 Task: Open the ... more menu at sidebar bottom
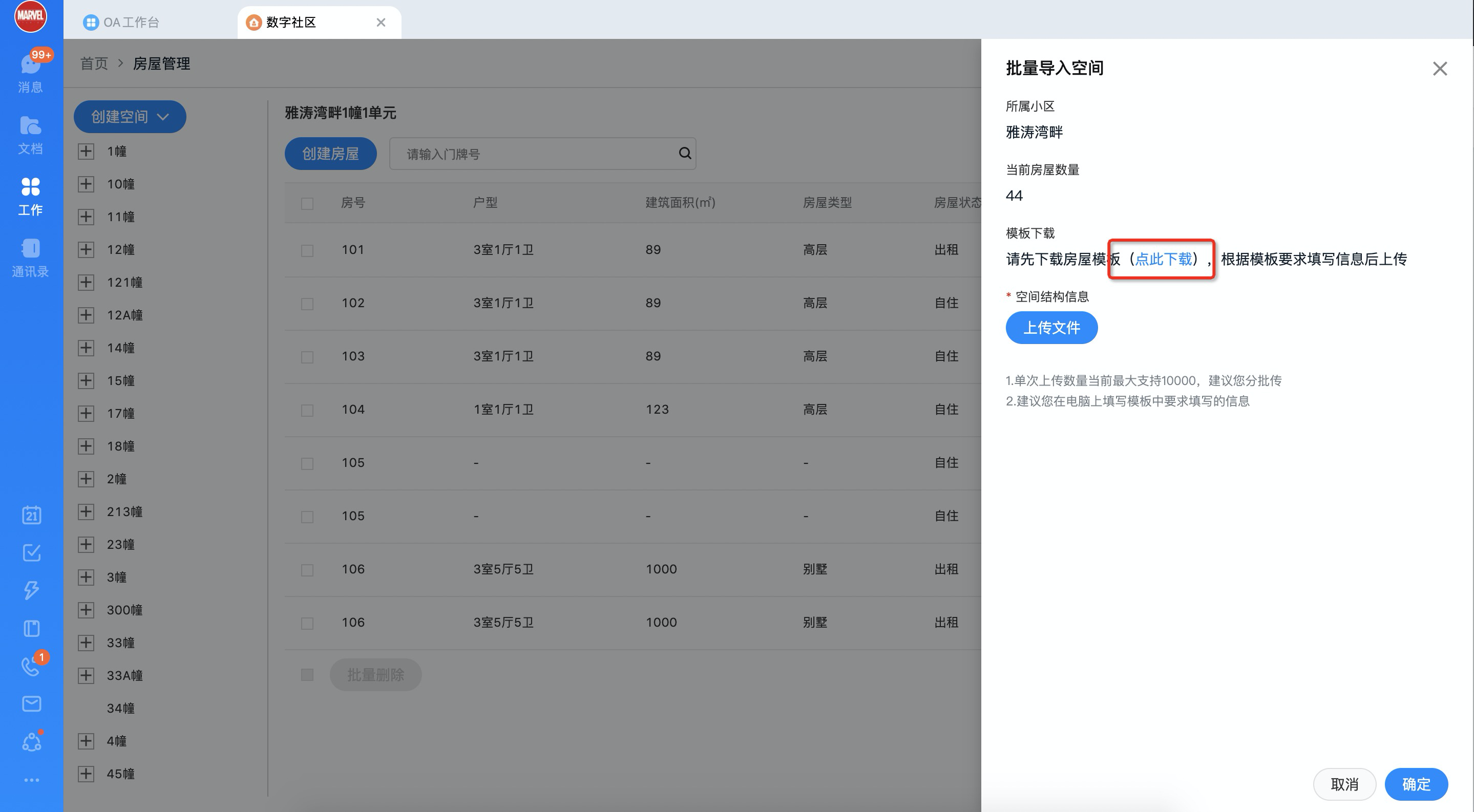pos(30,779)
